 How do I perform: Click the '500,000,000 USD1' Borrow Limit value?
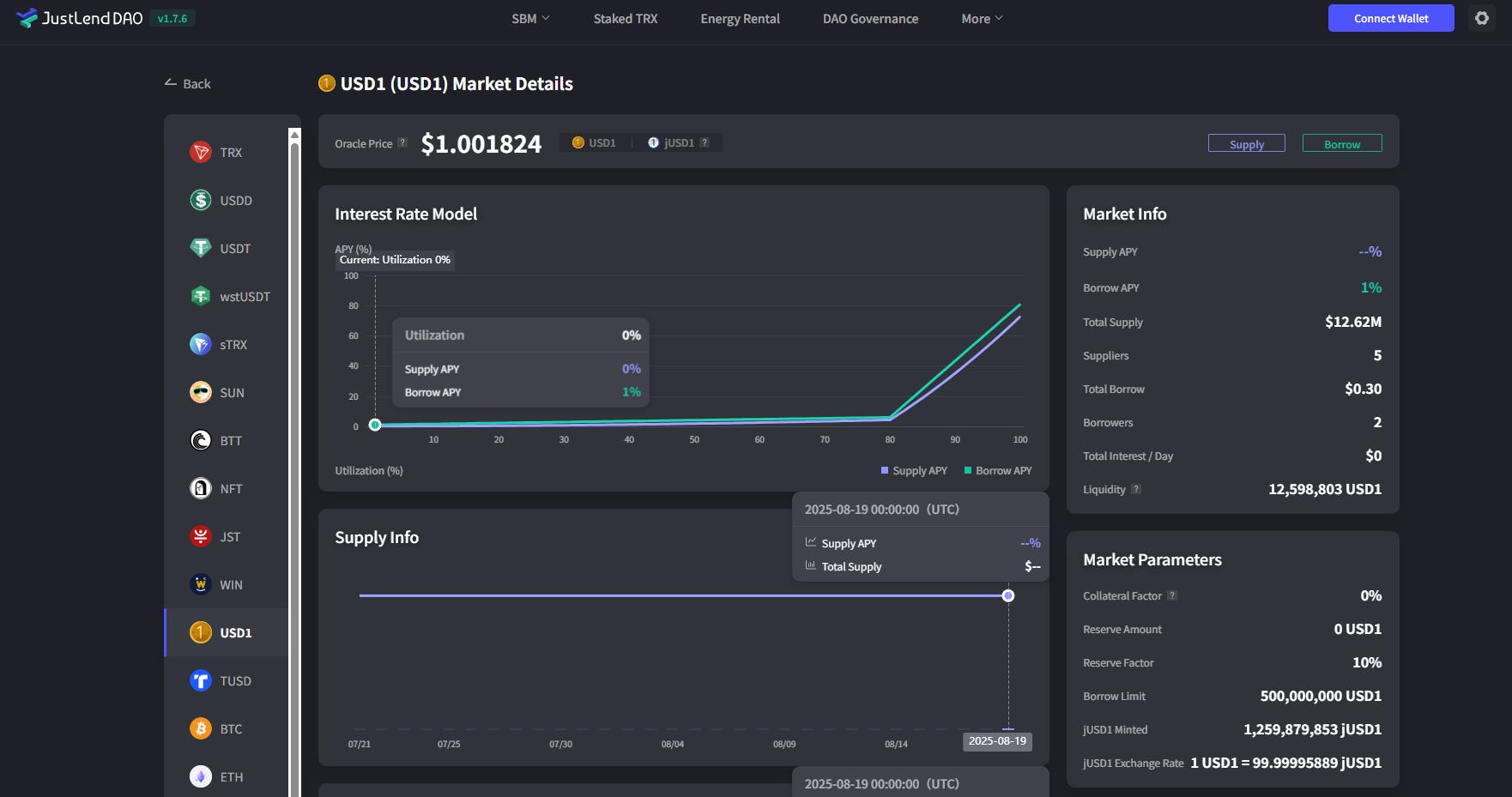(x=1321, y=696)
